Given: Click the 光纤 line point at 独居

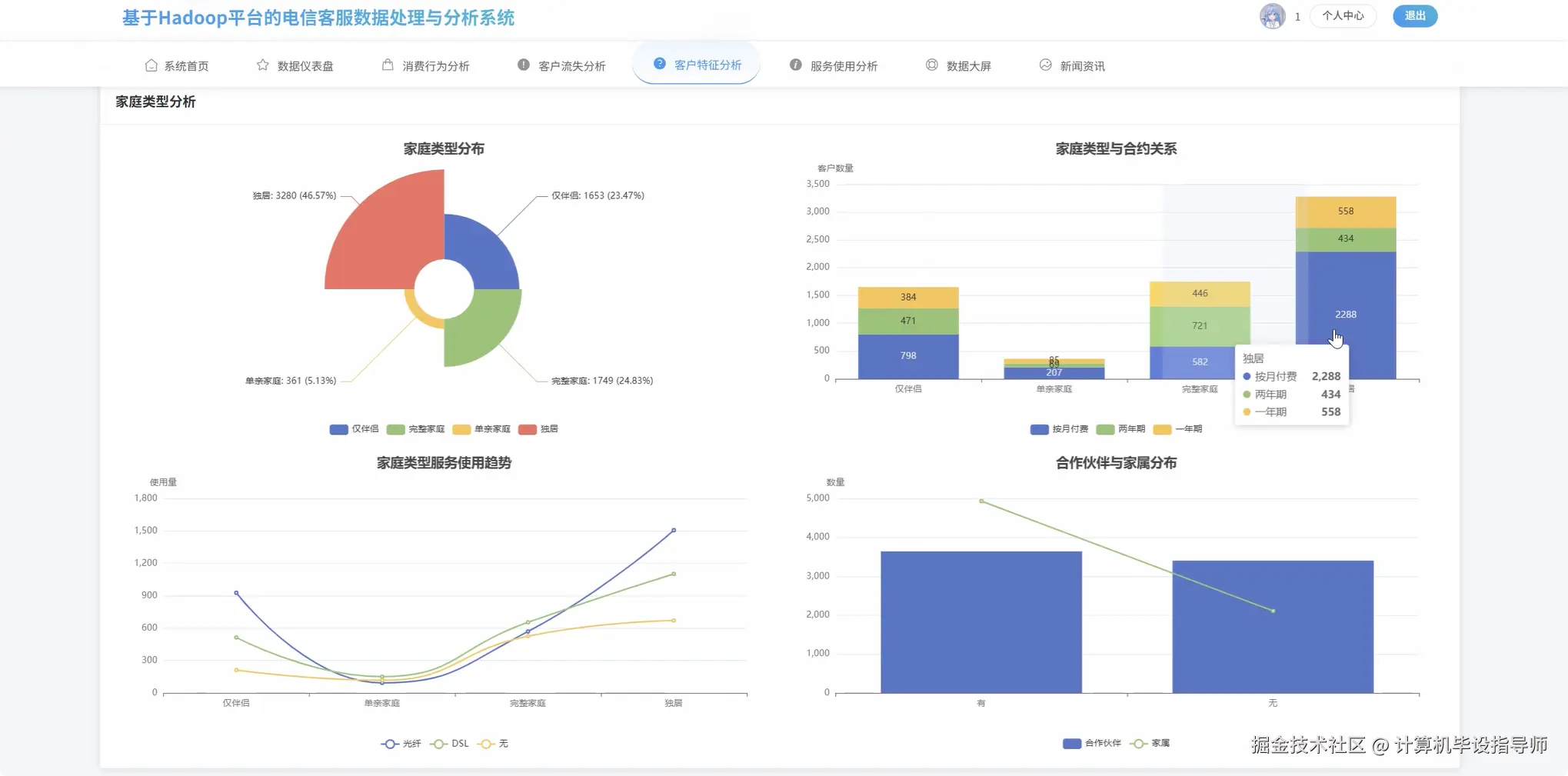Looking at the screenshot, I should 674,530.
